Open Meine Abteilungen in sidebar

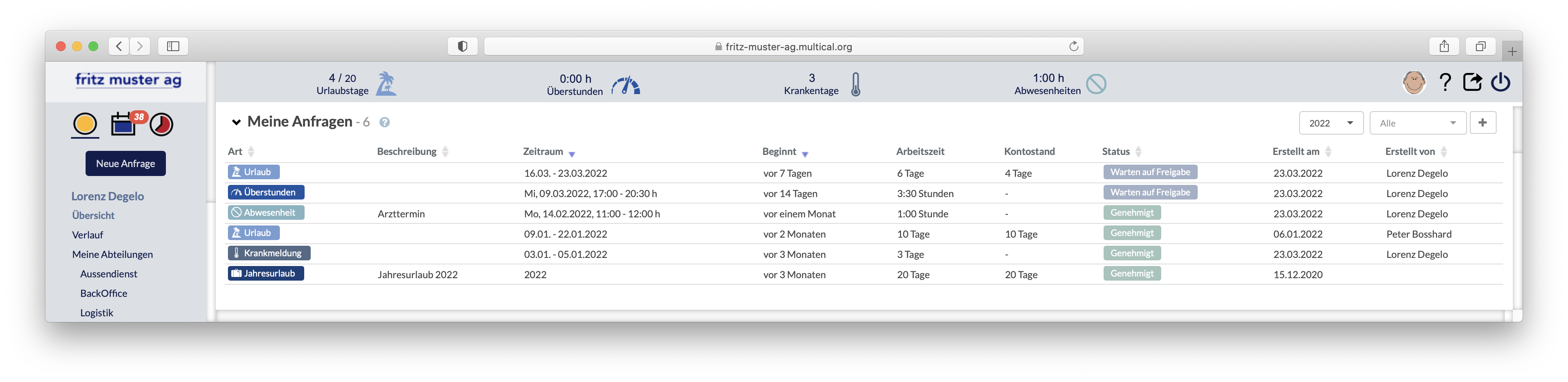[113, 254]
